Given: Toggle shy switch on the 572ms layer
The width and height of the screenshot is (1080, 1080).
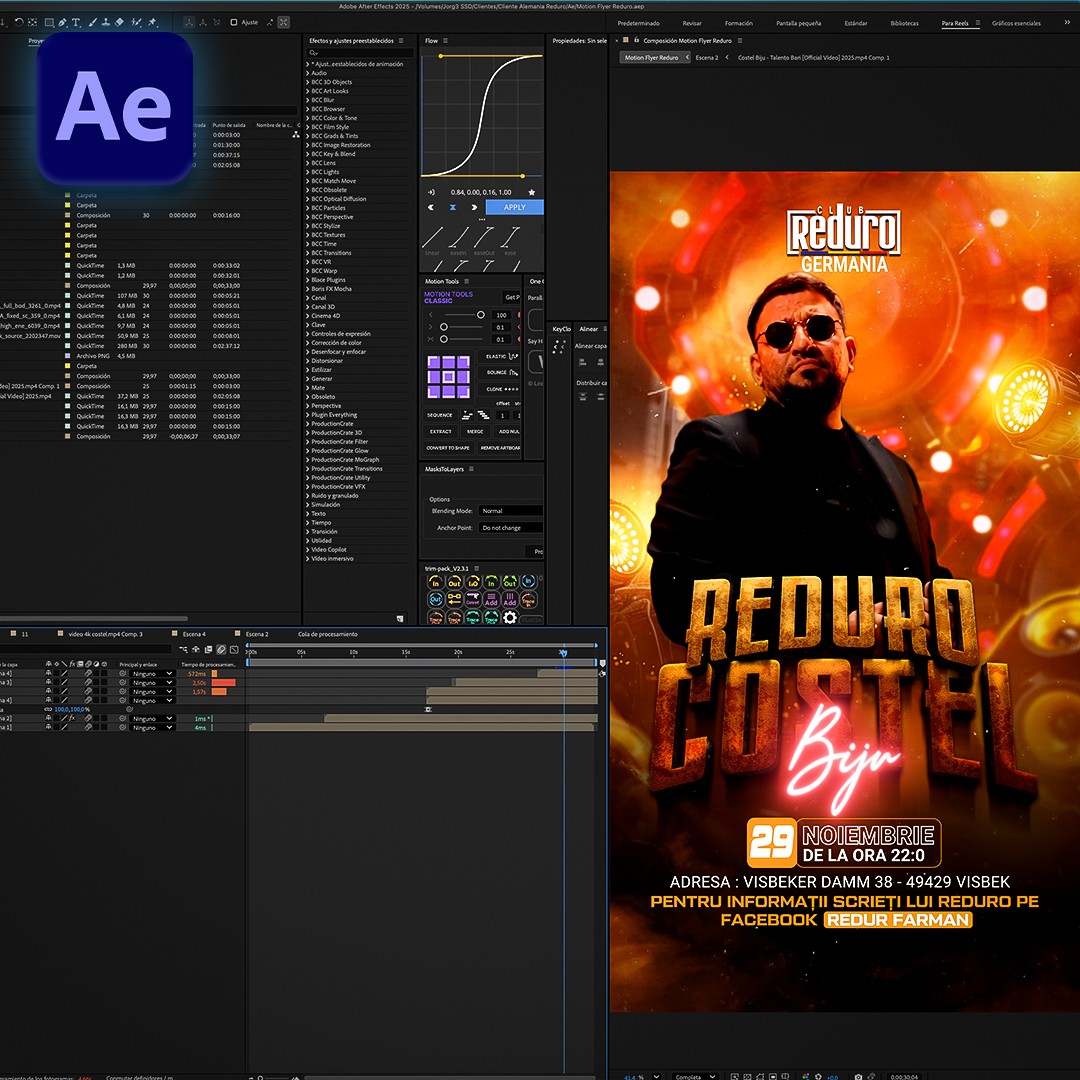Looking at the screenshot, I should click(x=48, y=674).
